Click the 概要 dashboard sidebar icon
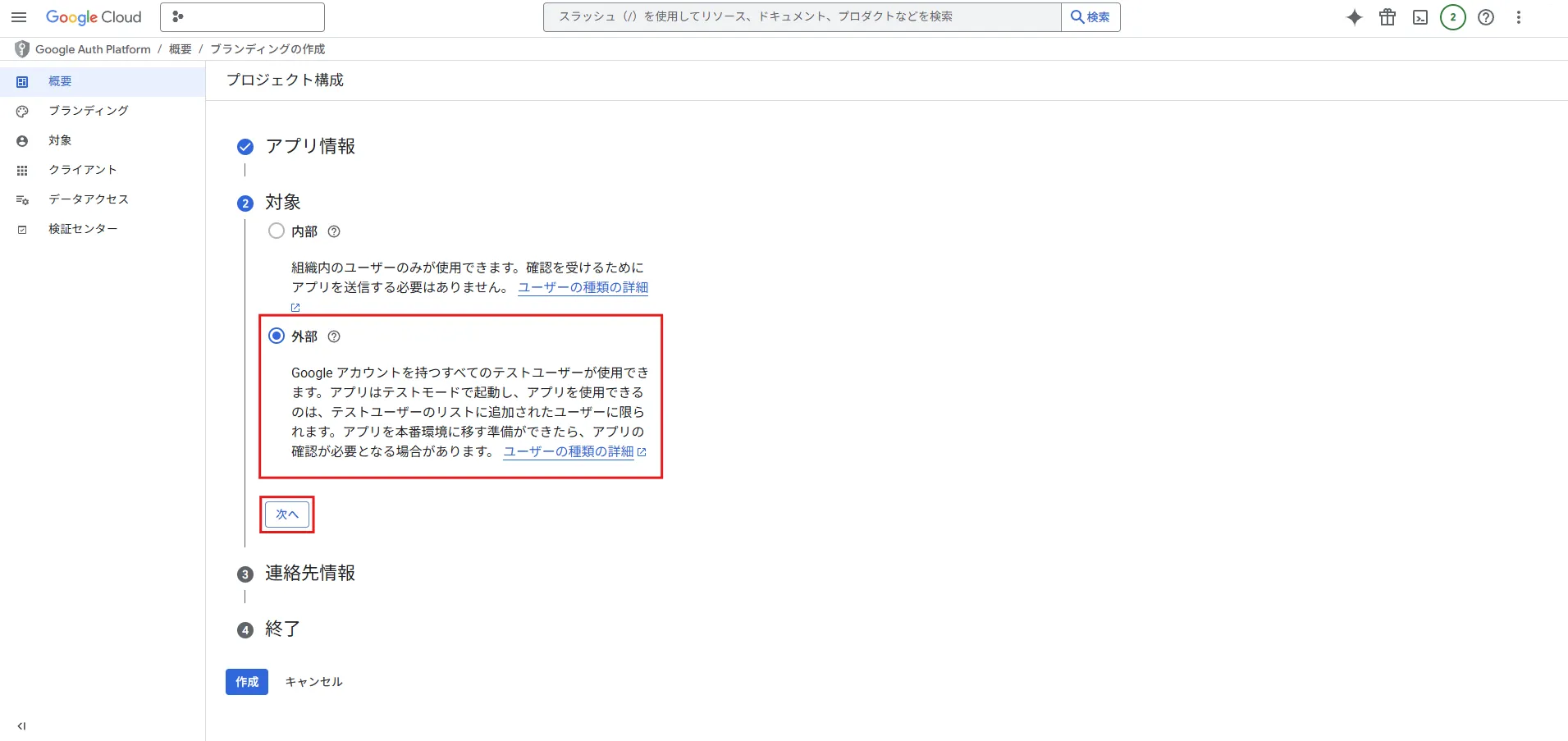 22,82
